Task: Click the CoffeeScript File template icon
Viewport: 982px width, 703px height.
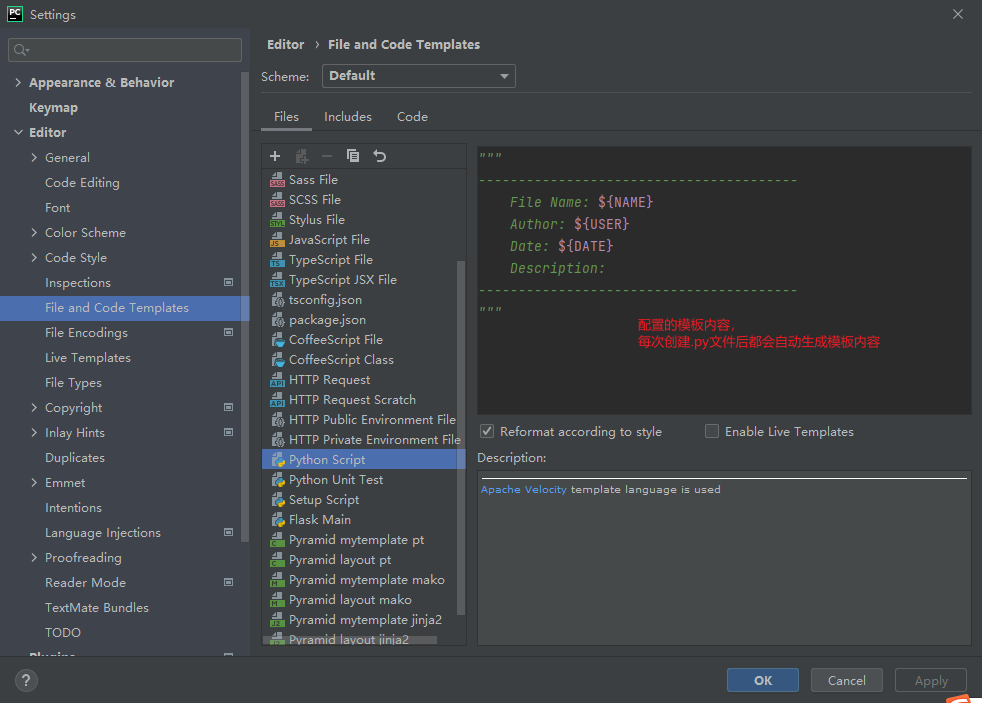Action: click(x=277, y=340)
